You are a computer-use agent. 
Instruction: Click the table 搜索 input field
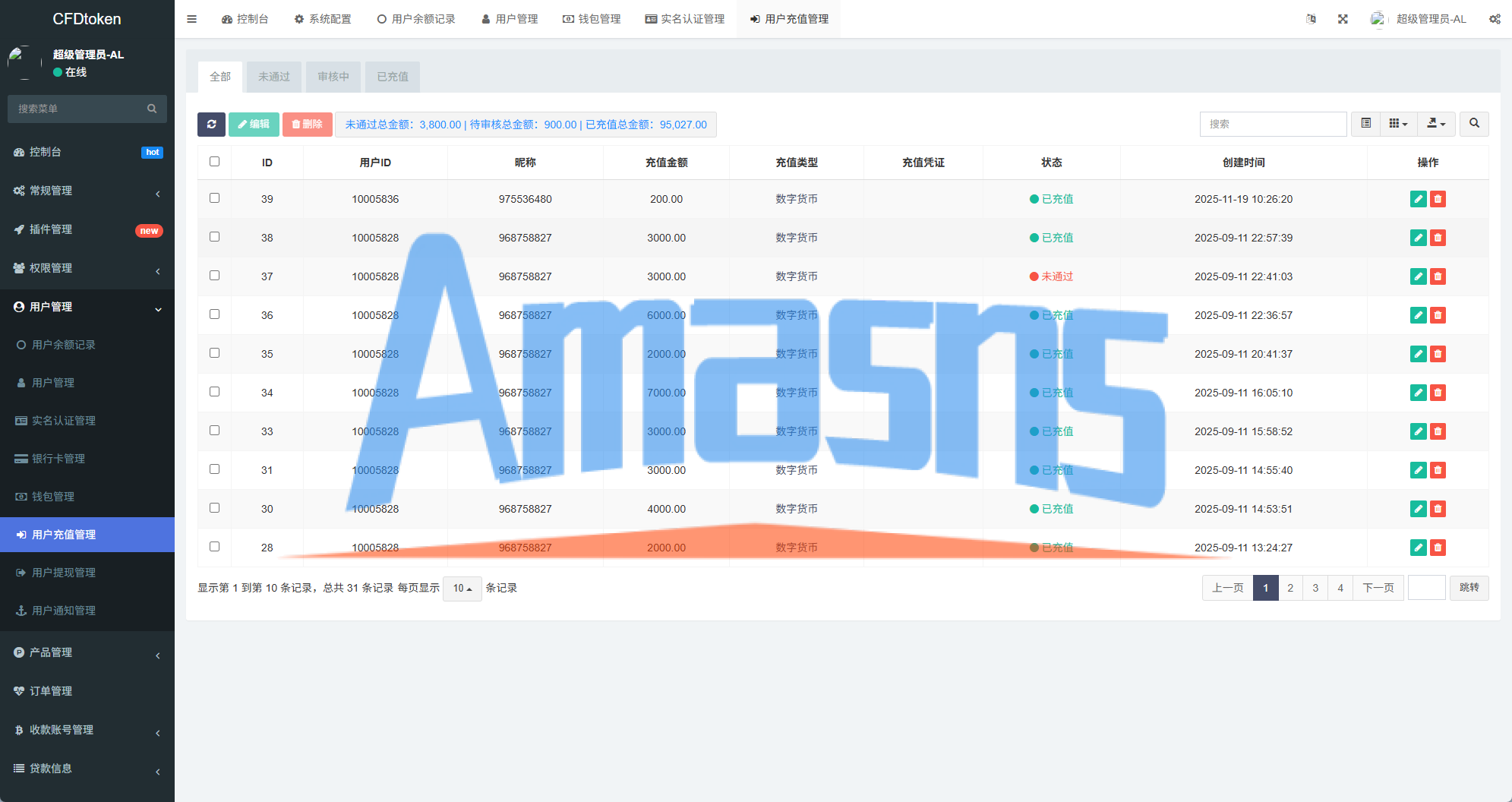point(1274,124)
